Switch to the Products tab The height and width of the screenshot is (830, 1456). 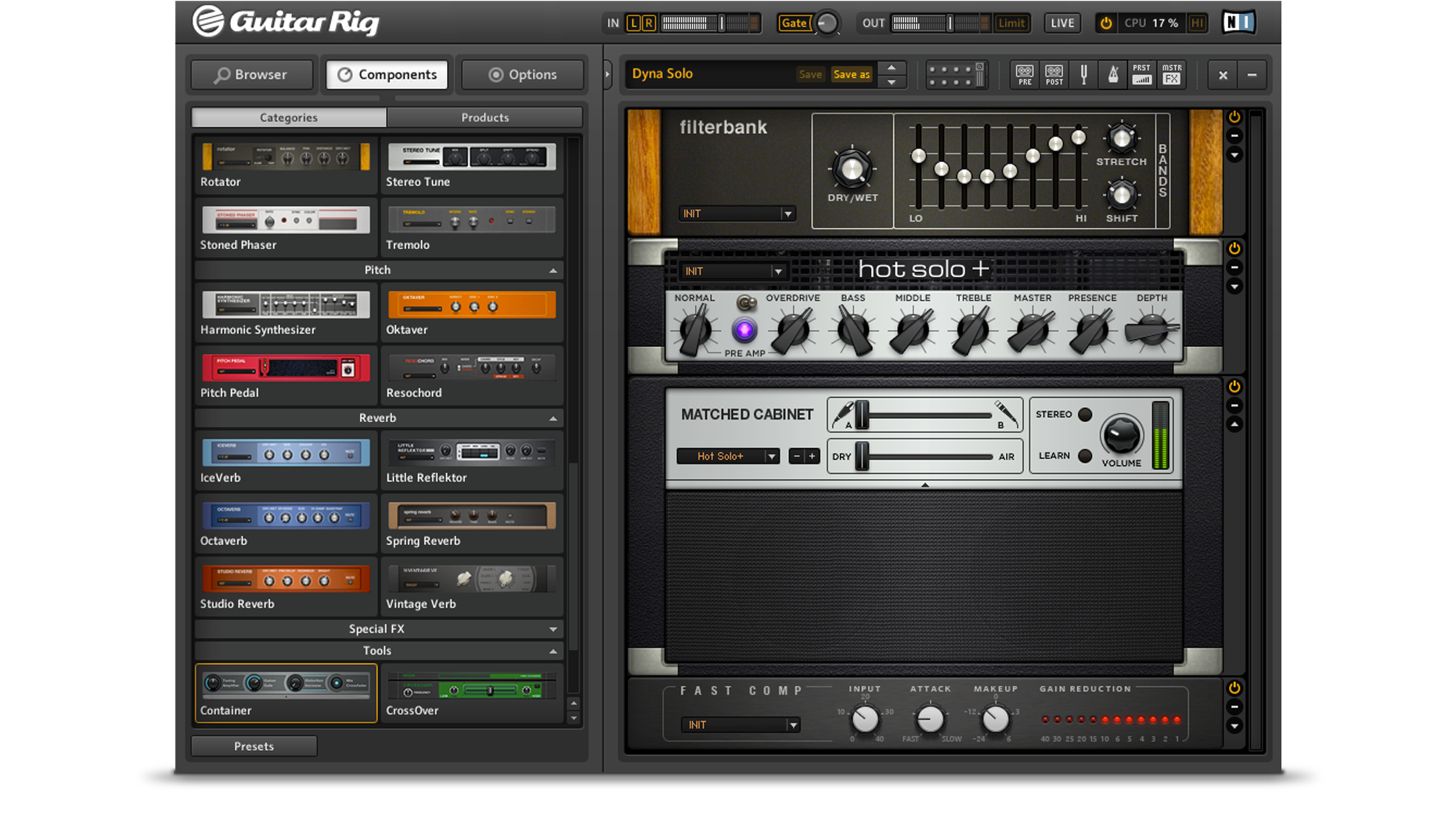pyautogui.click(x=485, y=117)
